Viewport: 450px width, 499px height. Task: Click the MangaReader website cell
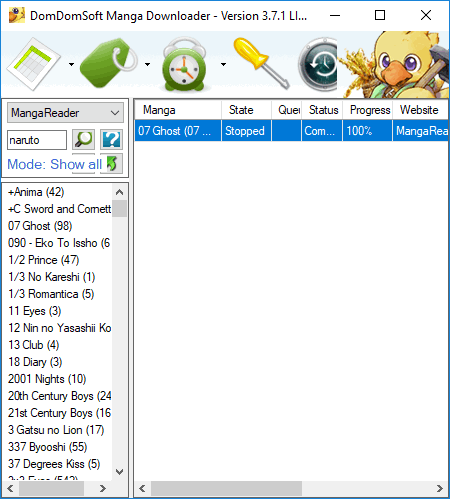421,131
